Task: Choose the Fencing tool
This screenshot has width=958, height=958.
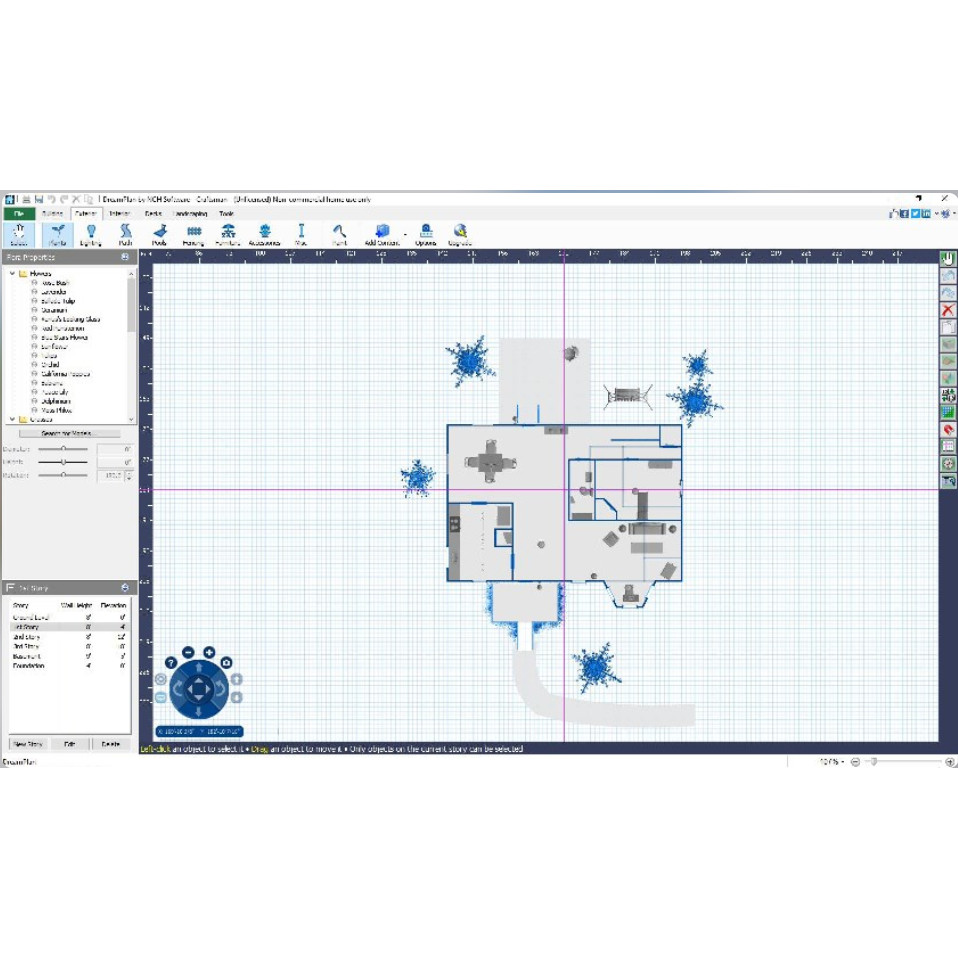Action: coord(194,235)
